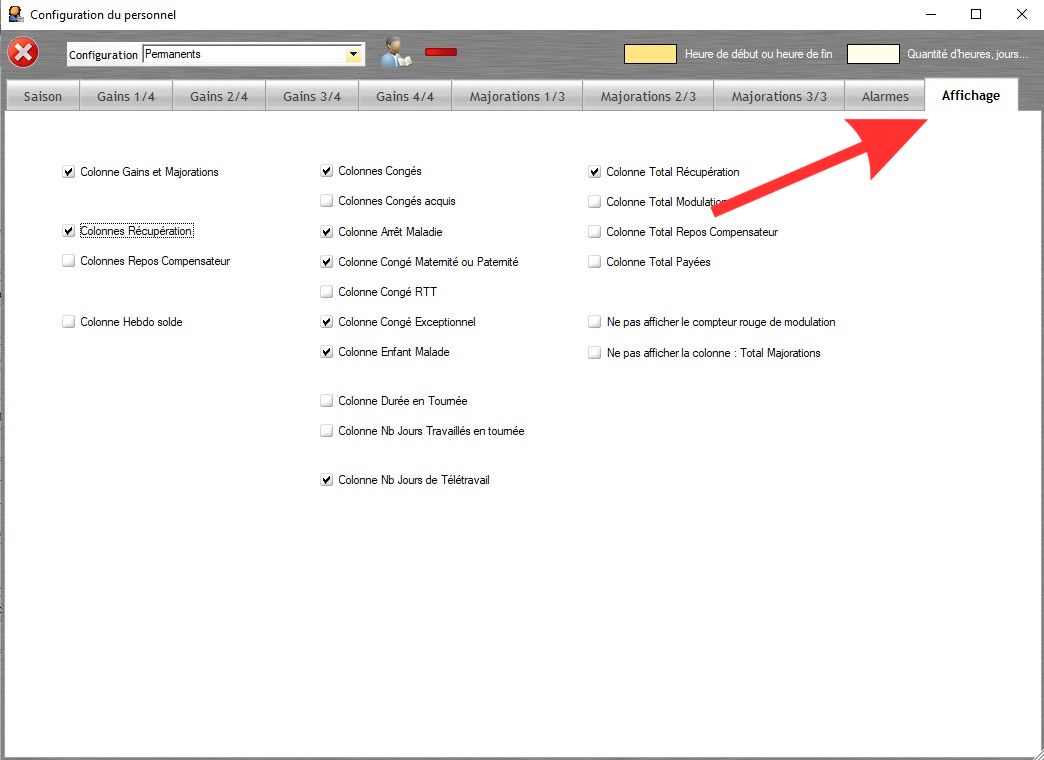Select the white hours quantity swatch
Image resolution: width=1044 pixels, height=760 pixels.
point(873,54)
